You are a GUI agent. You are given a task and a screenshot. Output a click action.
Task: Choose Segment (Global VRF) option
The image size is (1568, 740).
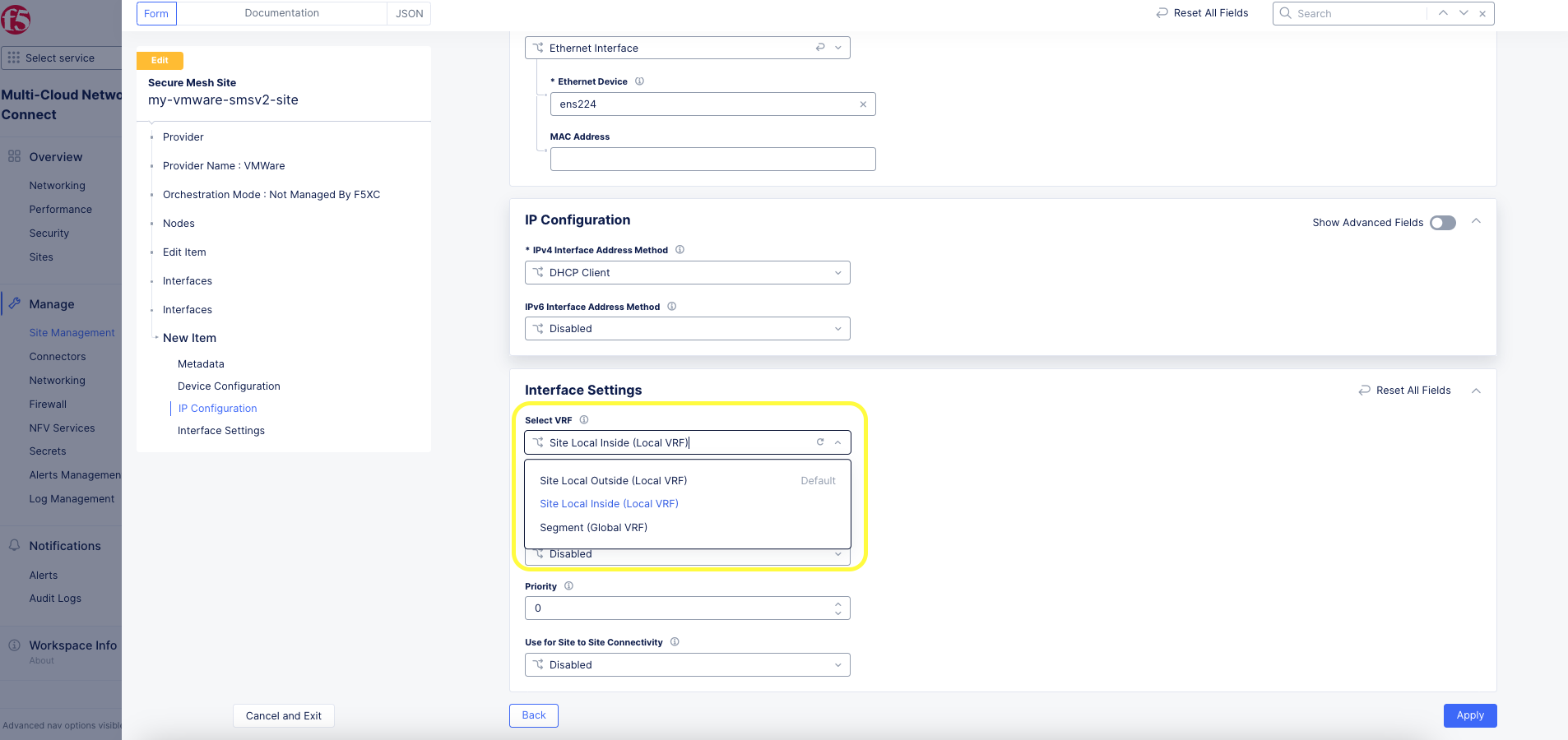(593, 528)
